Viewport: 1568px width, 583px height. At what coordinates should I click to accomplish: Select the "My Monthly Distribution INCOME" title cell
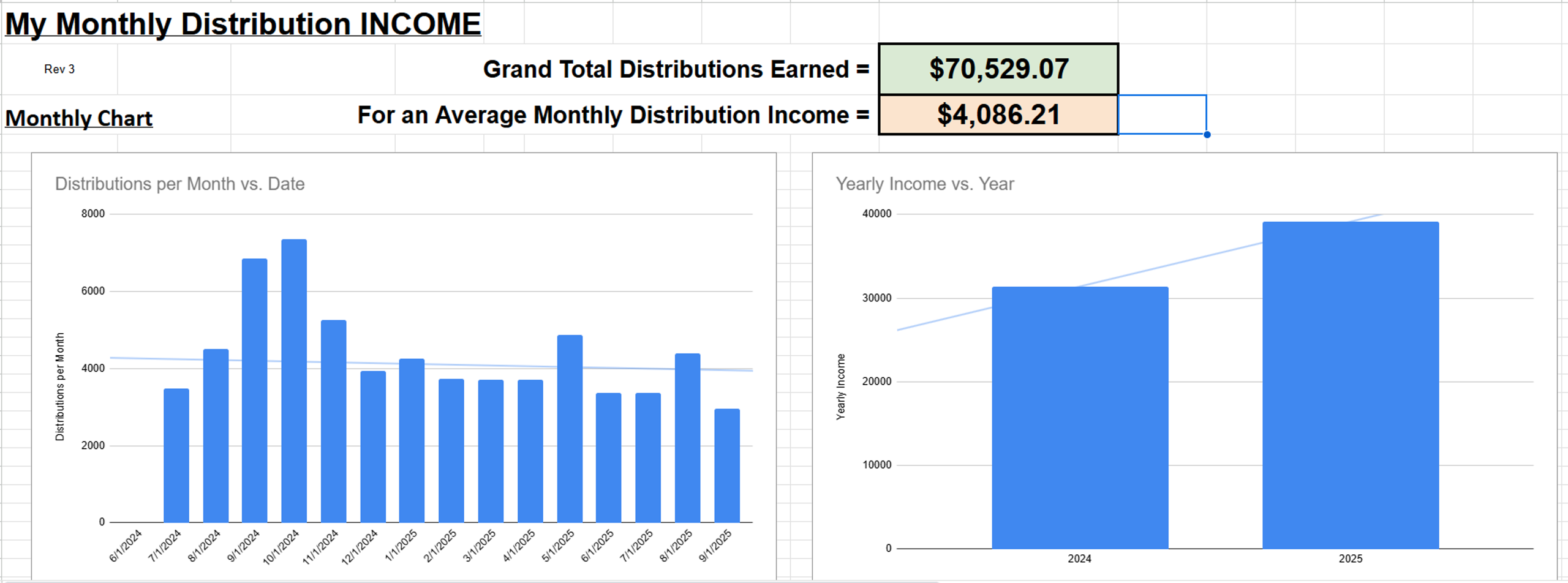(243, 24)
